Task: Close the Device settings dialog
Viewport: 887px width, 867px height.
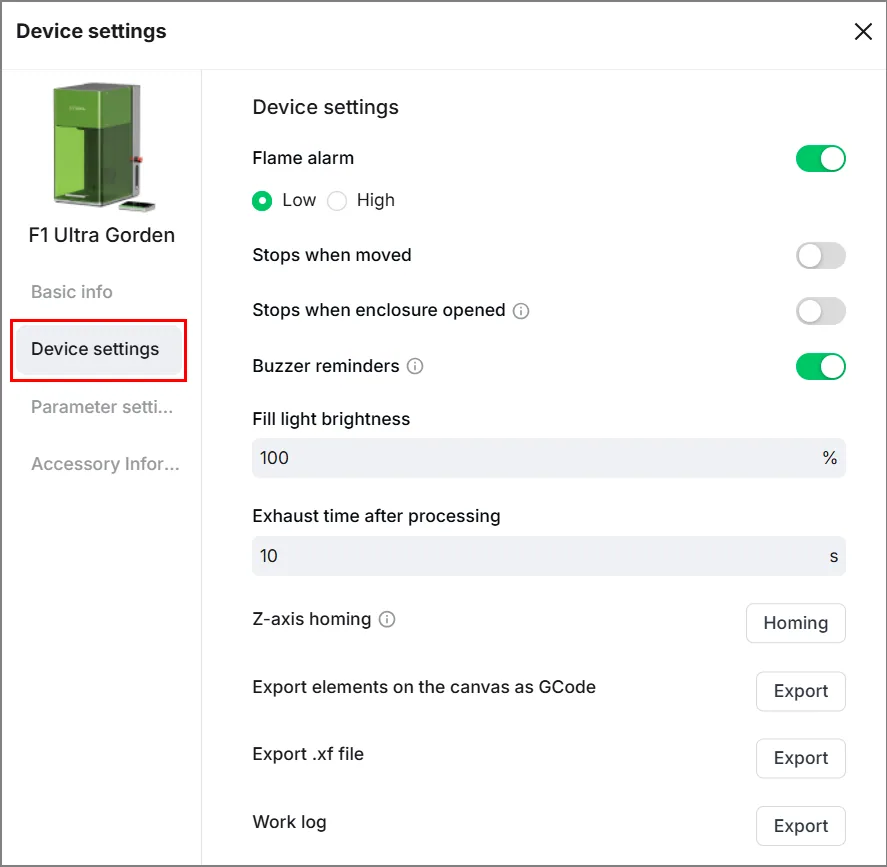Action: coord(863,32)
